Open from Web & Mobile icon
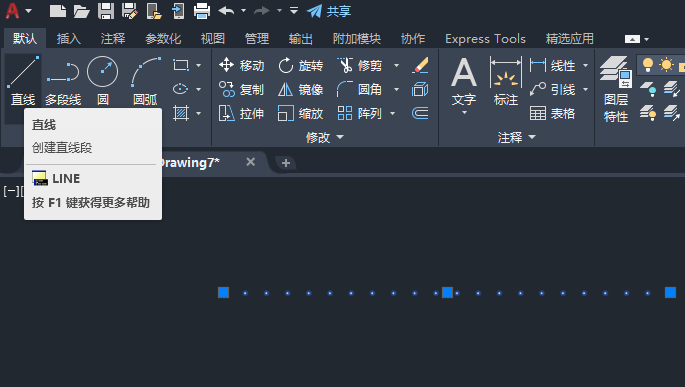 pyautogui.click(x=154, y=11)
